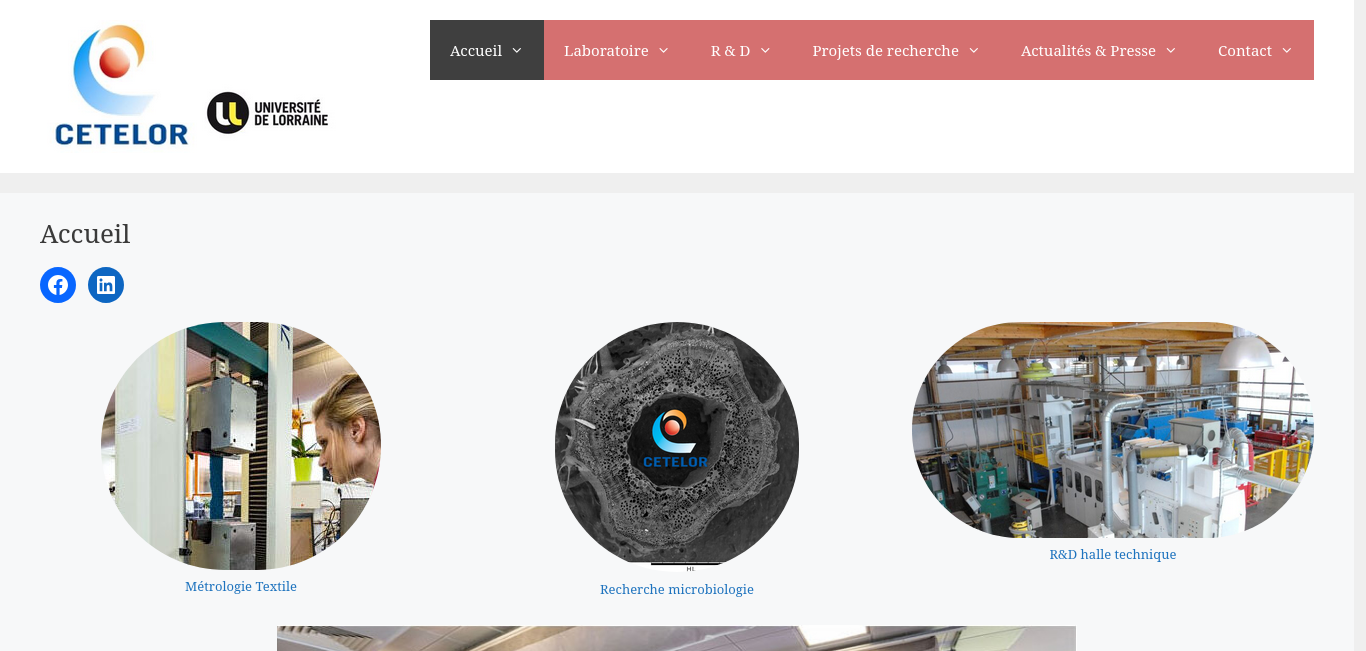1366x651 pixels.
Task: Expand the Contact dropdown chevron
Action: (x=1287, y=50)
